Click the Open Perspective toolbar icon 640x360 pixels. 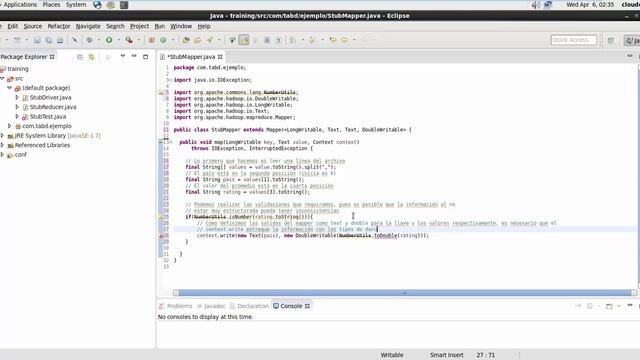pyautogui.click(x=611, y=40)
